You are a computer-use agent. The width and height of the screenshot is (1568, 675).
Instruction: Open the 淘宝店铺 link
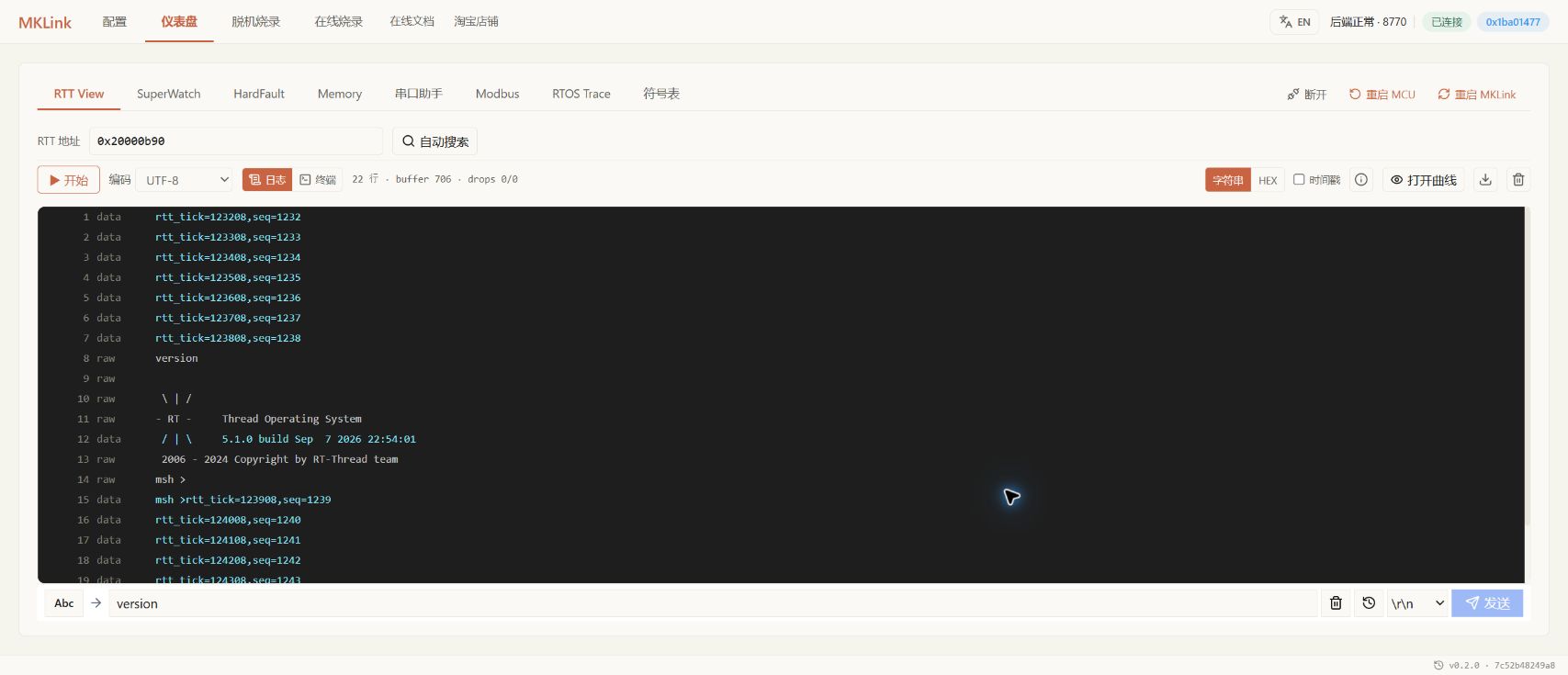[476, 21]
